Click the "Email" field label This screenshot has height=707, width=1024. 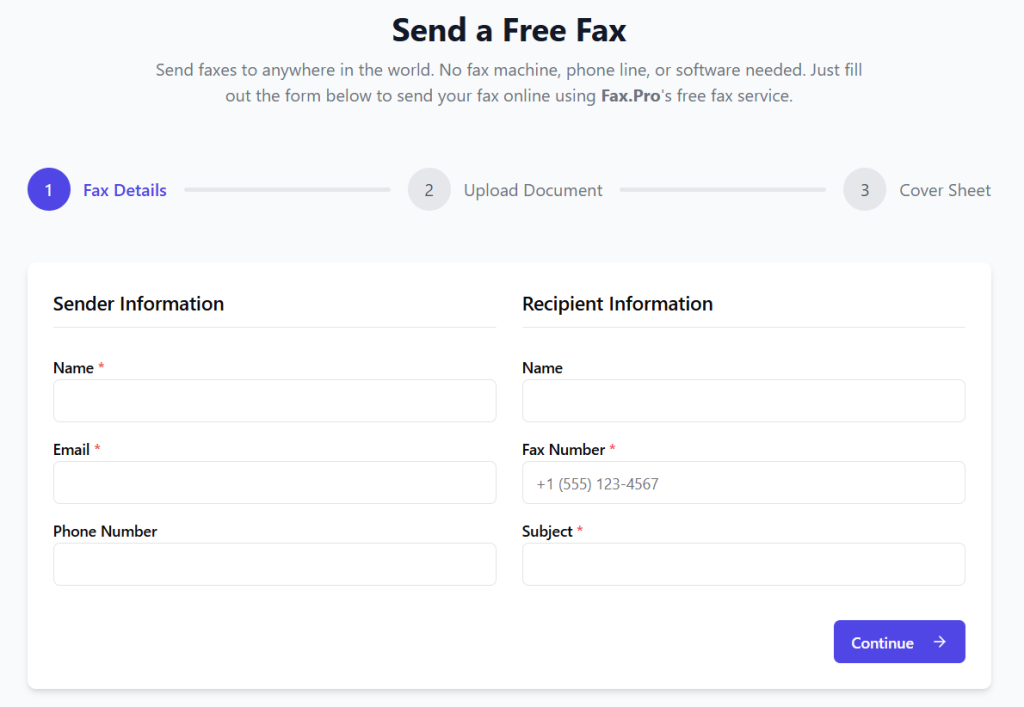pos(71,450)
